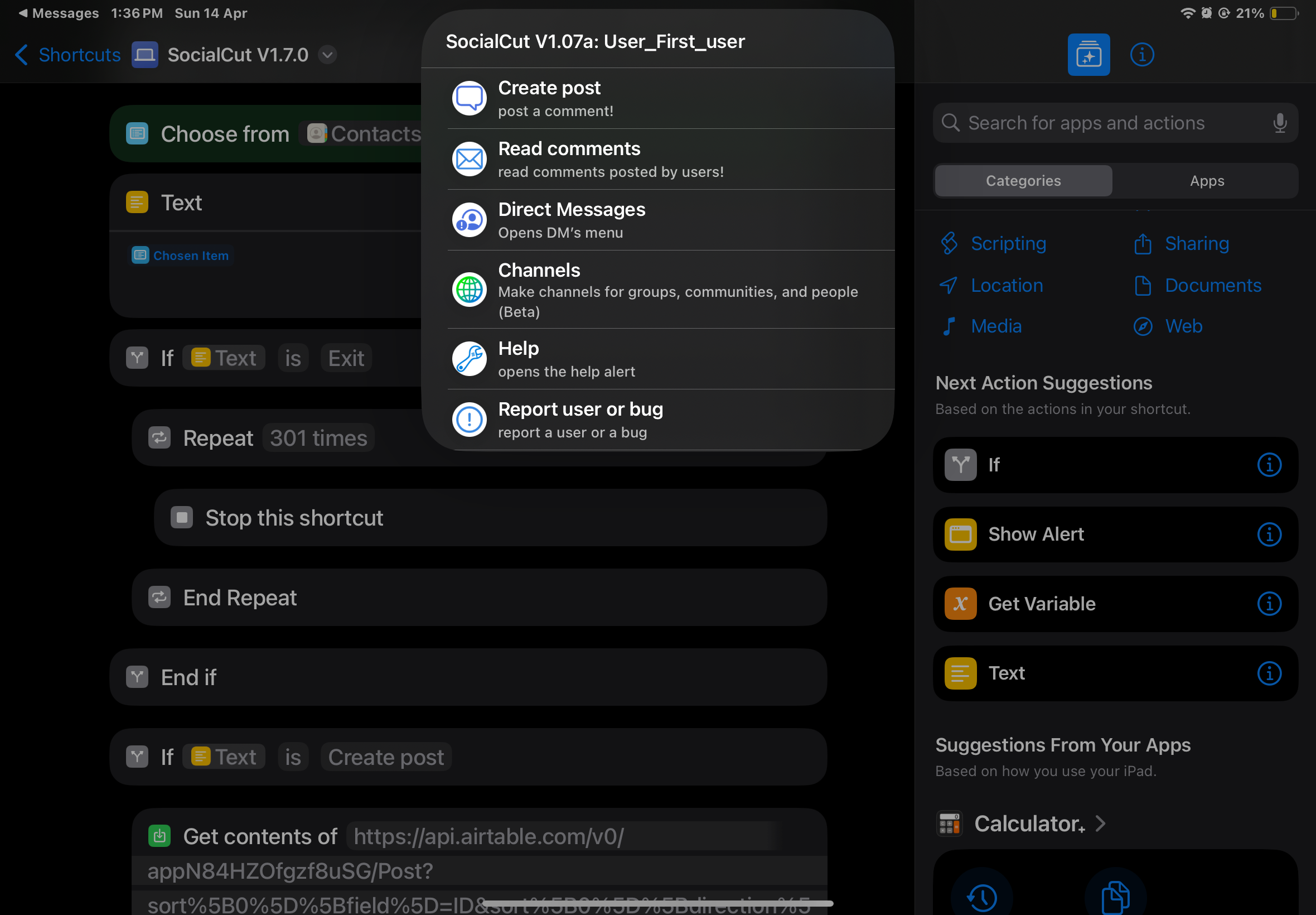This screenshot has width=1316, height=915.
Task: Select Report user or bug
Action: click(657, 420)
